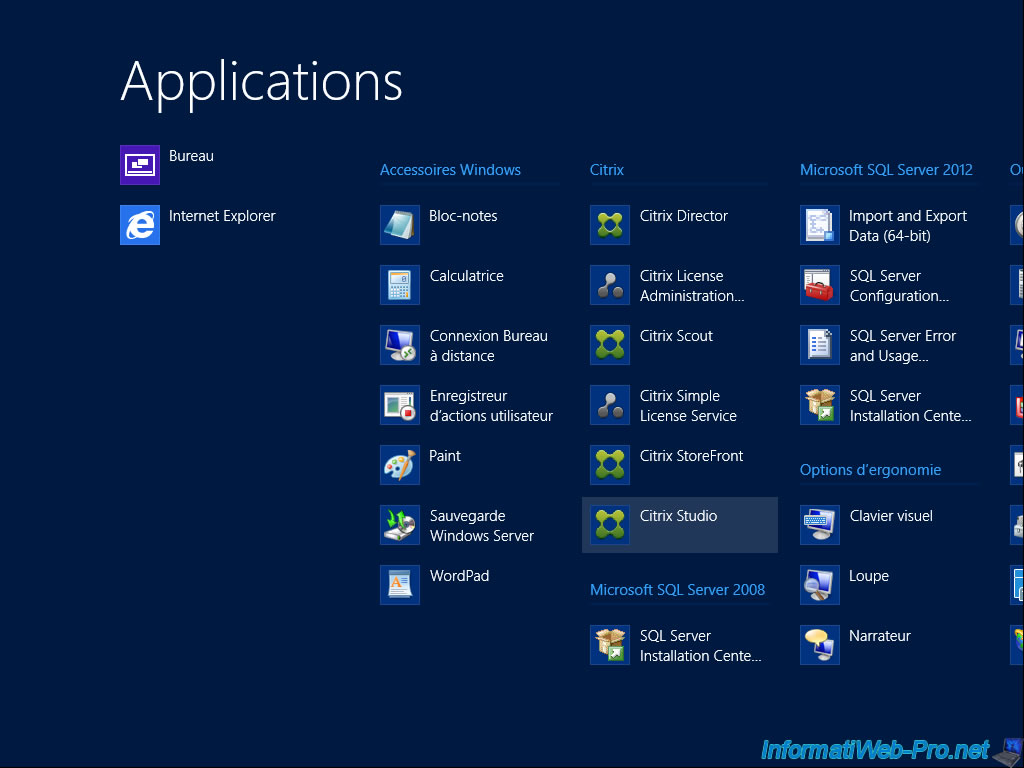Click the 'Bureau' label text
Screen dimensions: 1024x768
(x=191, y=156)
